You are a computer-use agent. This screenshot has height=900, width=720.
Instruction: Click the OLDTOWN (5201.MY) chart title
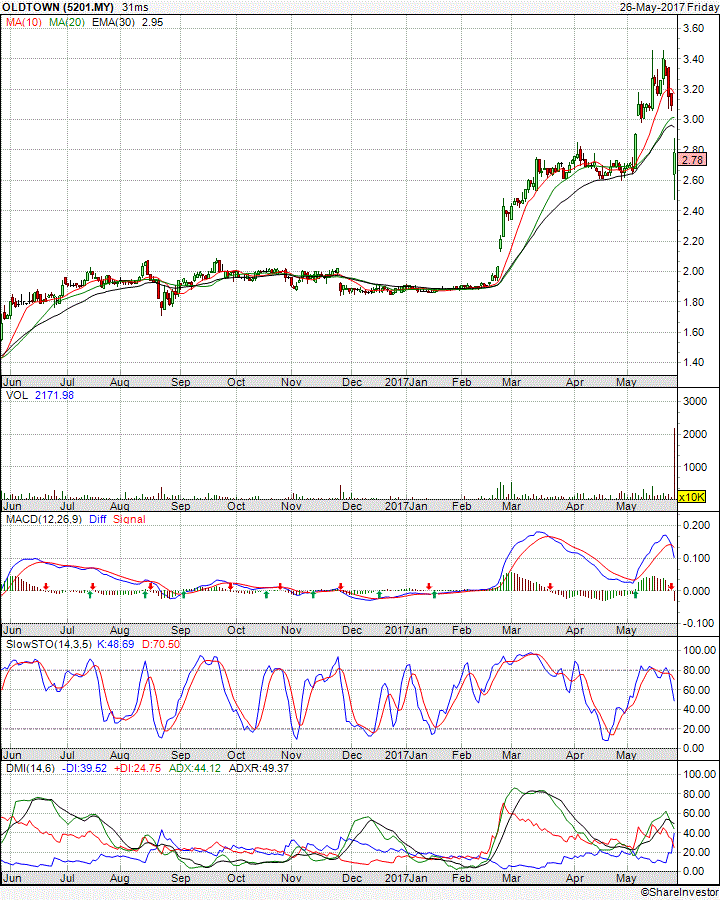tap(58, 7)
